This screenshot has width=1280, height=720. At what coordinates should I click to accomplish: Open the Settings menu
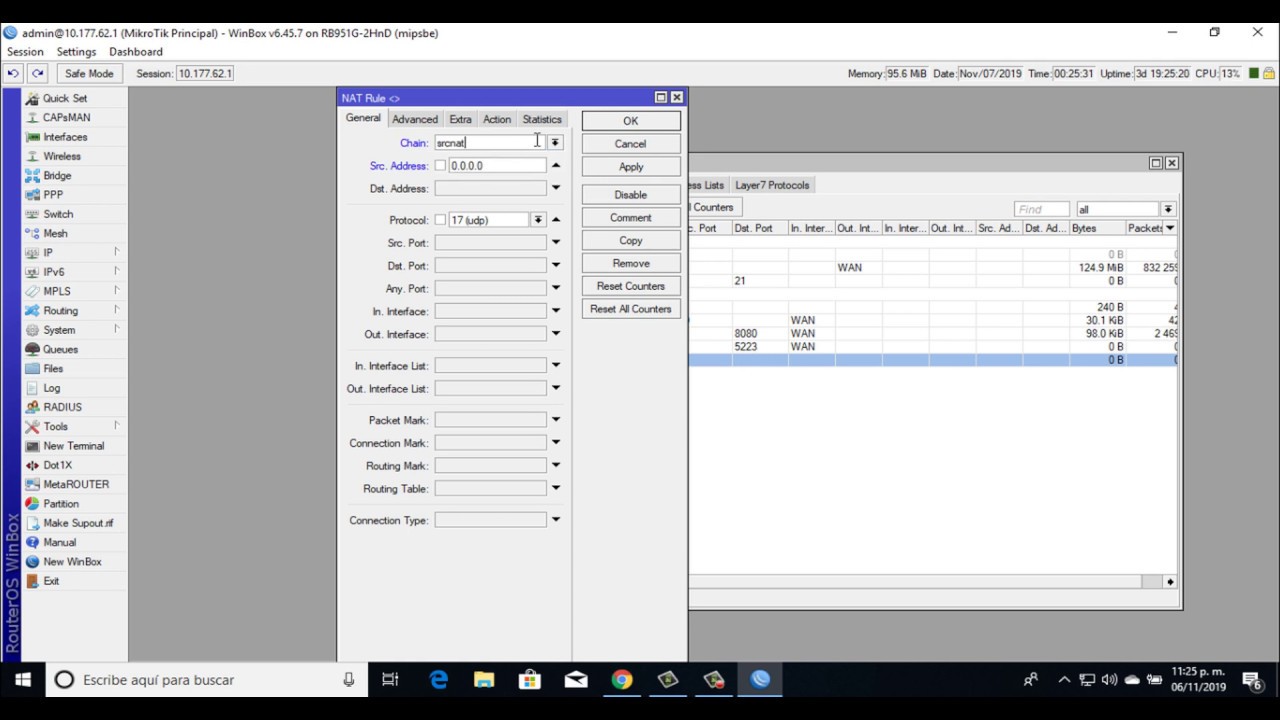pyautogui.click(x=76, y=52)
